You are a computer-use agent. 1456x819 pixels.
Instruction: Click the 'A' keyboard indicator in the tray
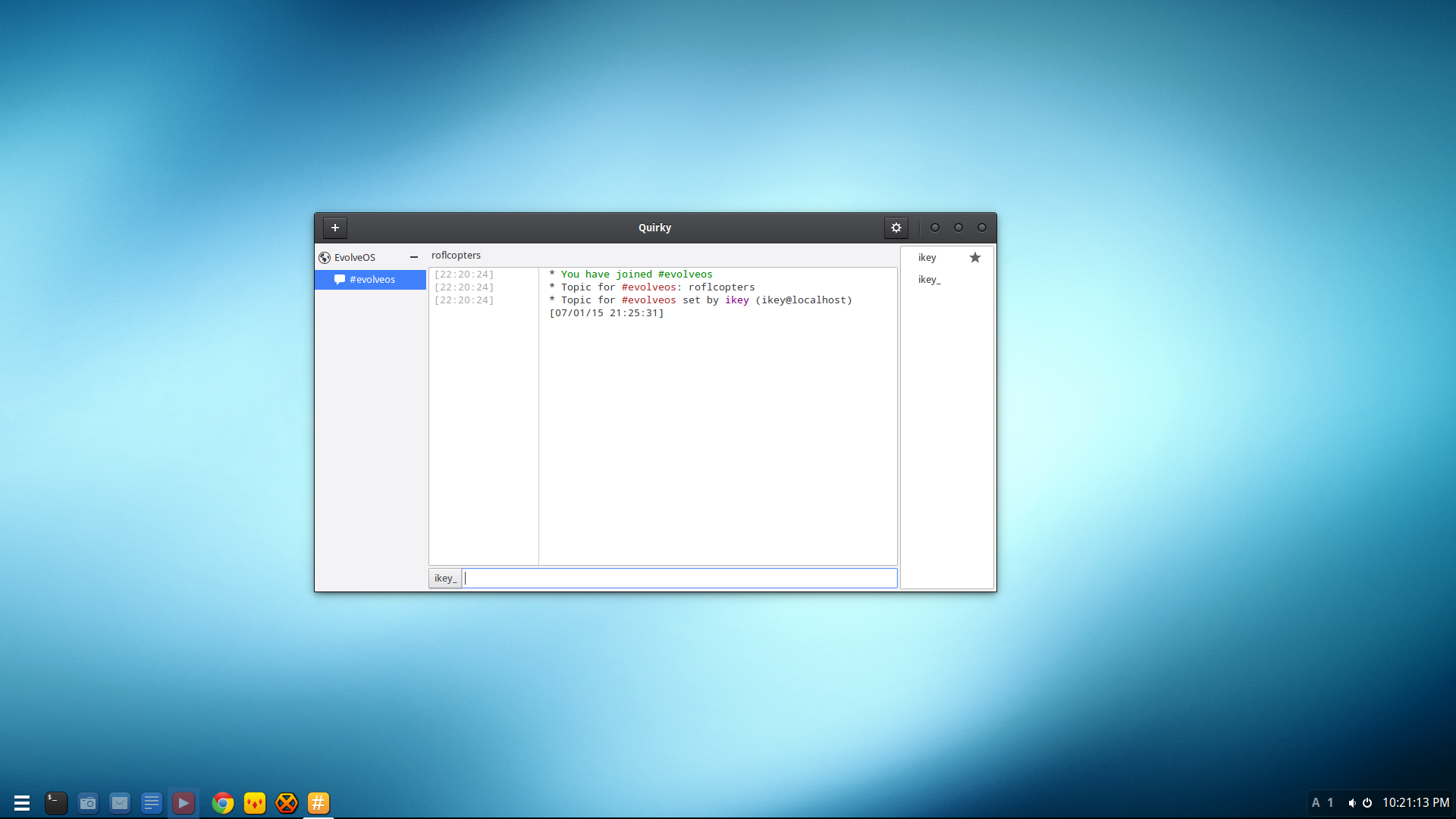(x=1316, y=803)
